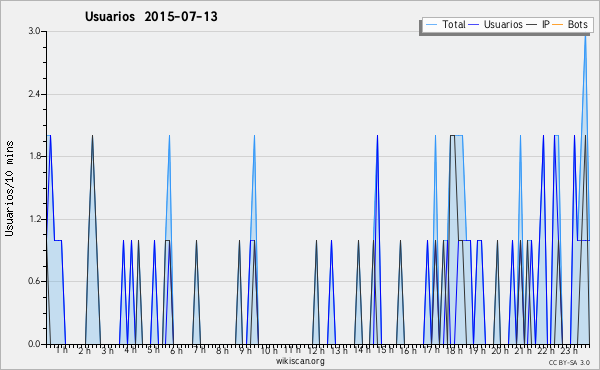Click the CC BY-SA 3.0 license text
Screen dimensions: 600x370
point(569,362)
